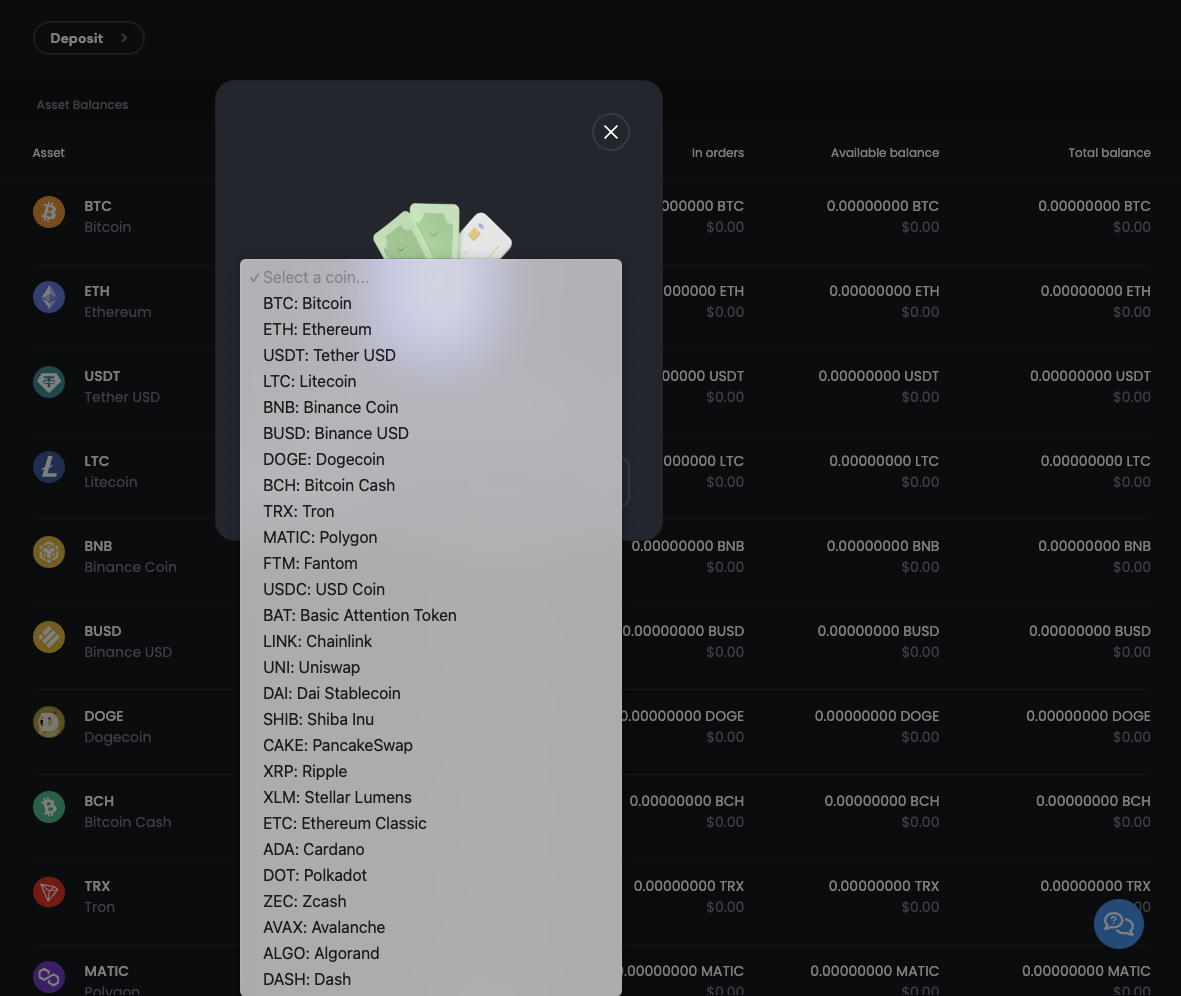Choose CAKE: PancakeSwap from list
Viewport: 1181px width, 996px height.
pyautogui.click(x=431, y=745)
